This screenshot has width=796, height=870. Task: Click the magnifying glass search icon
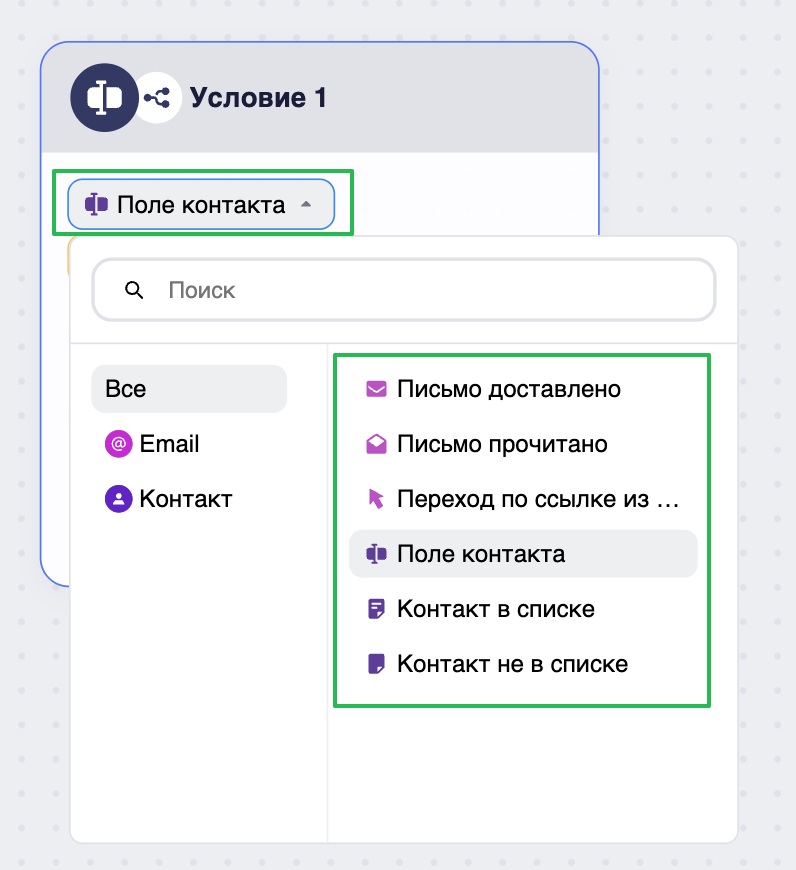(134, 290)
